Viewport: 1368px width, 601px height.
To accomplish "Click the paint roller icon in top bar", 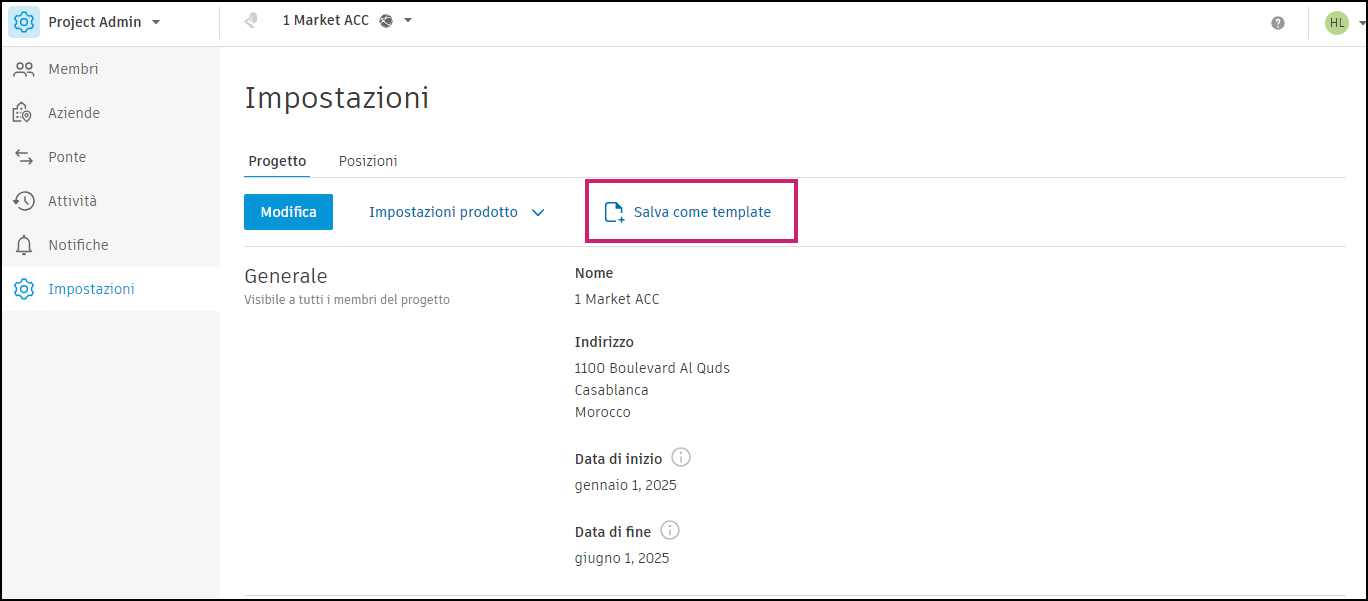I will point(251,19).
